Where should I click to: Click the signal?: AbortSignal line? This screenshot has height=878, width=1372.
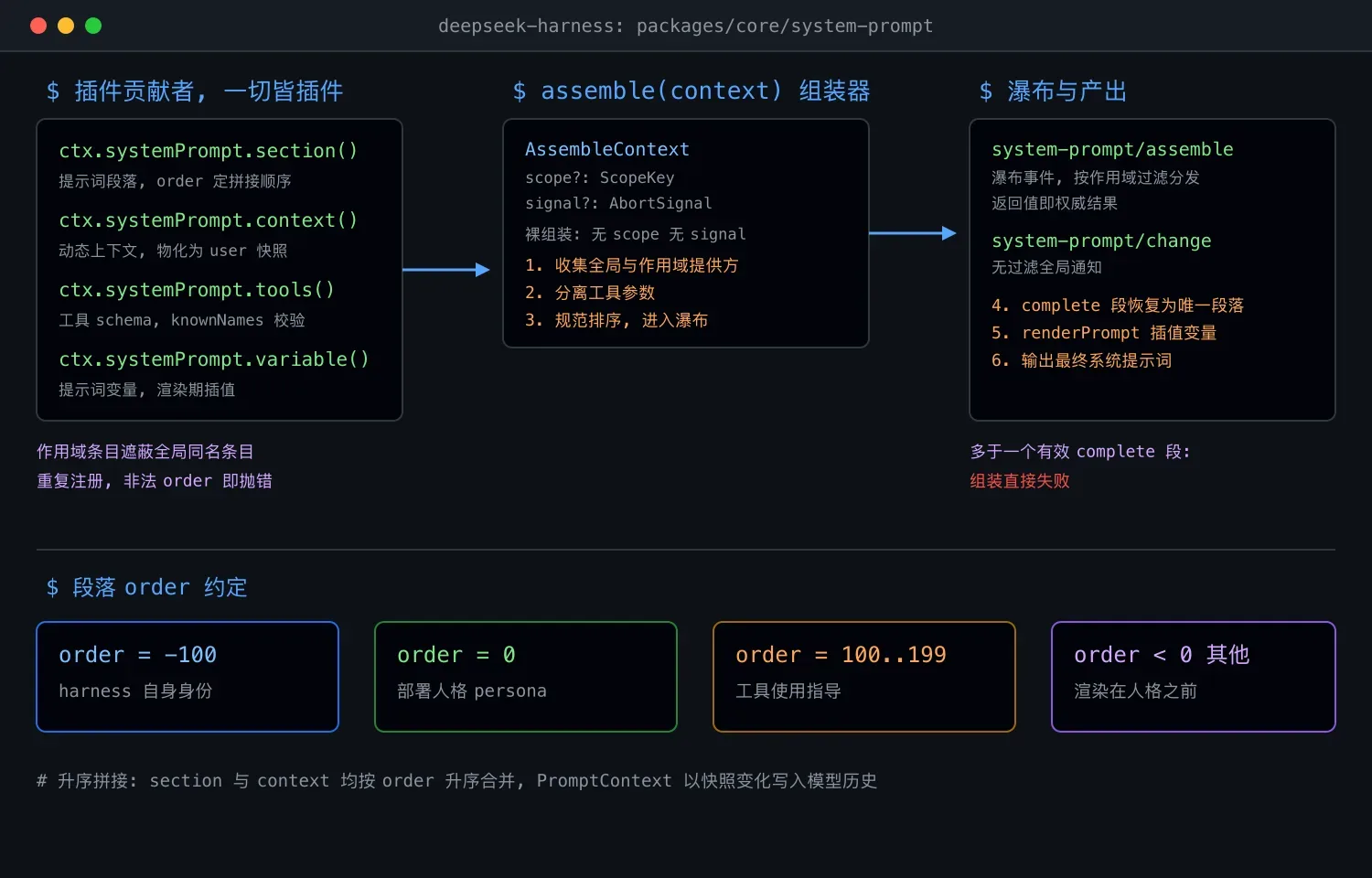[618, 203]
